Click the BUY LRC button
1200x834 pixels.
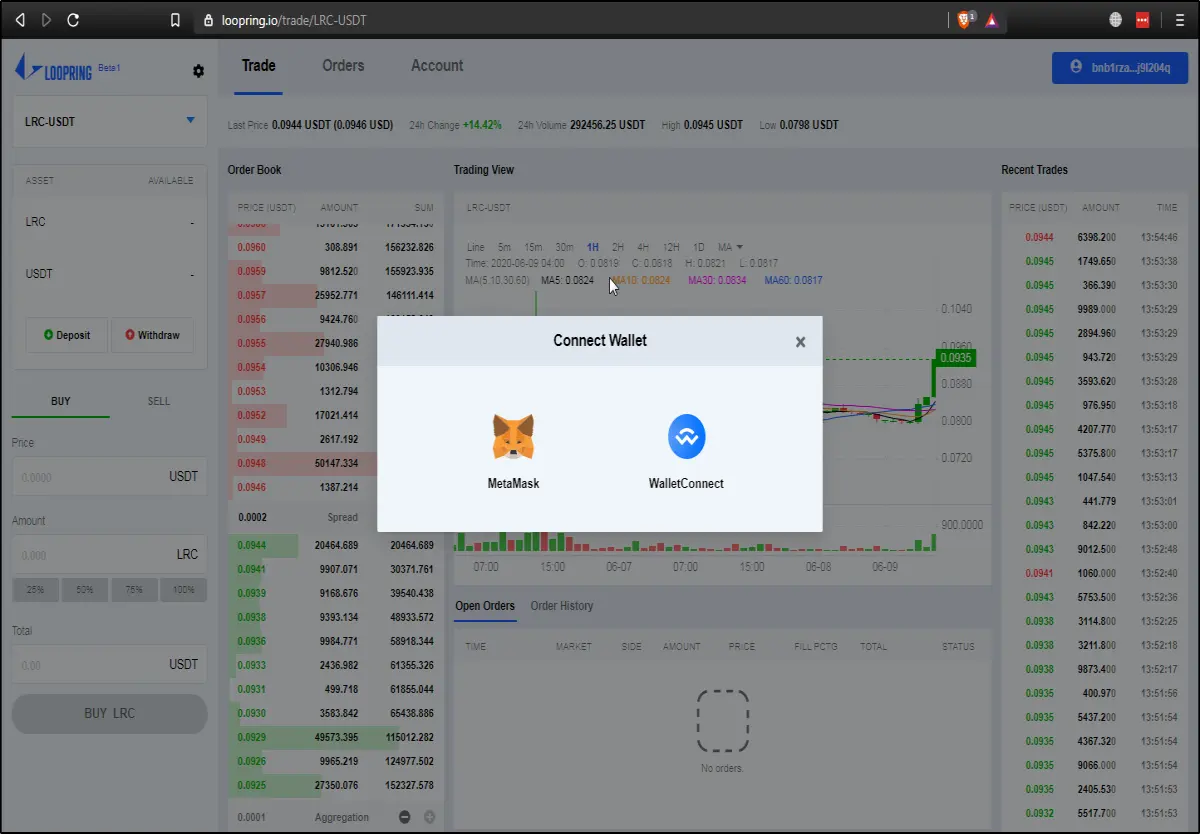click(x=110, y=714)
